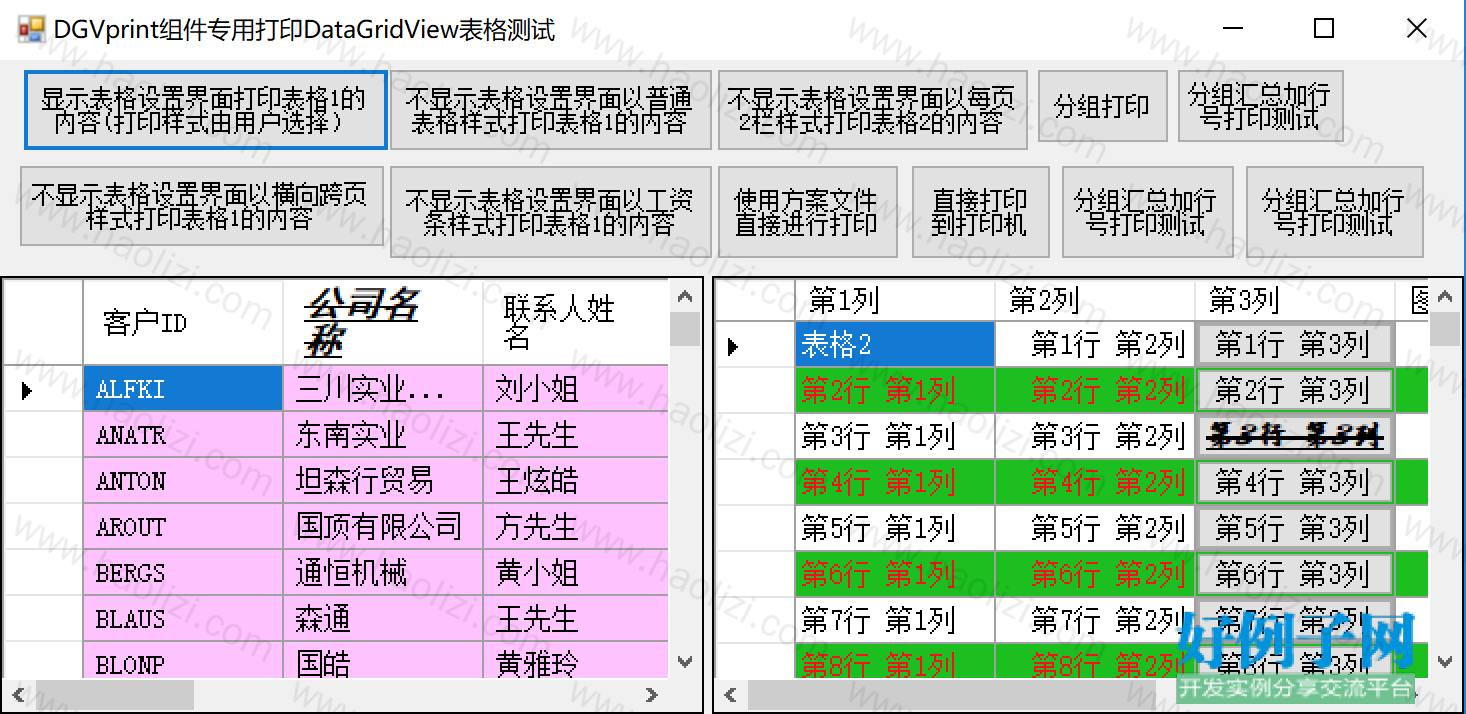
Task: Select the 王炫皓 cell
Action: [x=576, y=480]
